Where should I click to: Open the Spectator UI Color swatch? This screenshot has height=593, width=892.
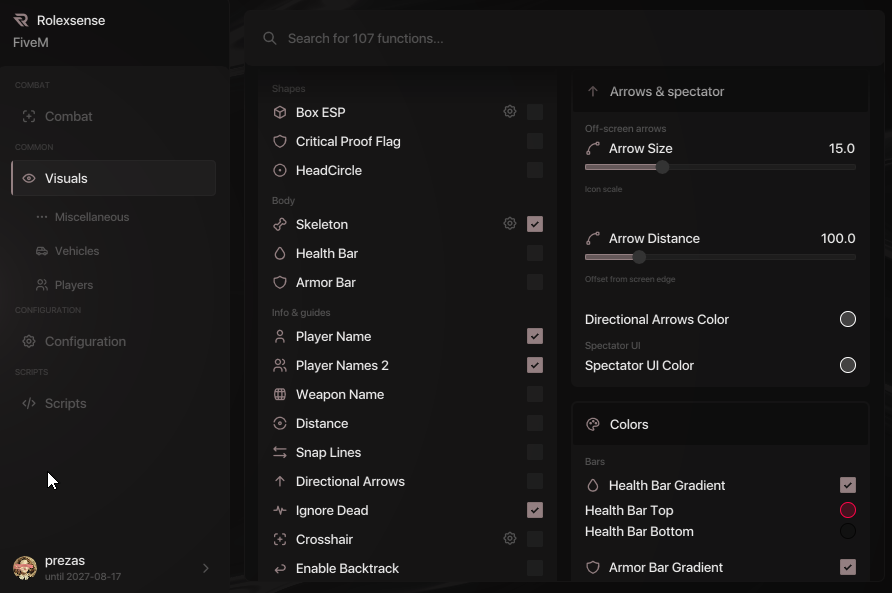click(x=848, y=365)
